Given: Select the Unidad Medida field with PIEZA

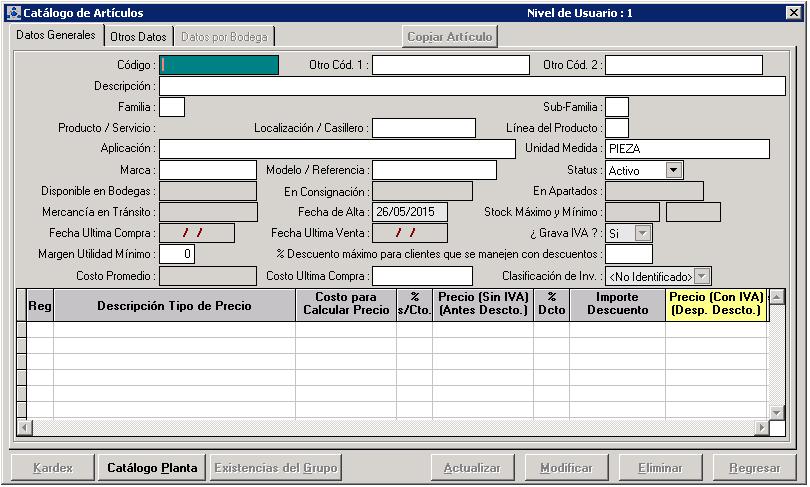Looking at the screenshot, I should [x=687, y=149].
